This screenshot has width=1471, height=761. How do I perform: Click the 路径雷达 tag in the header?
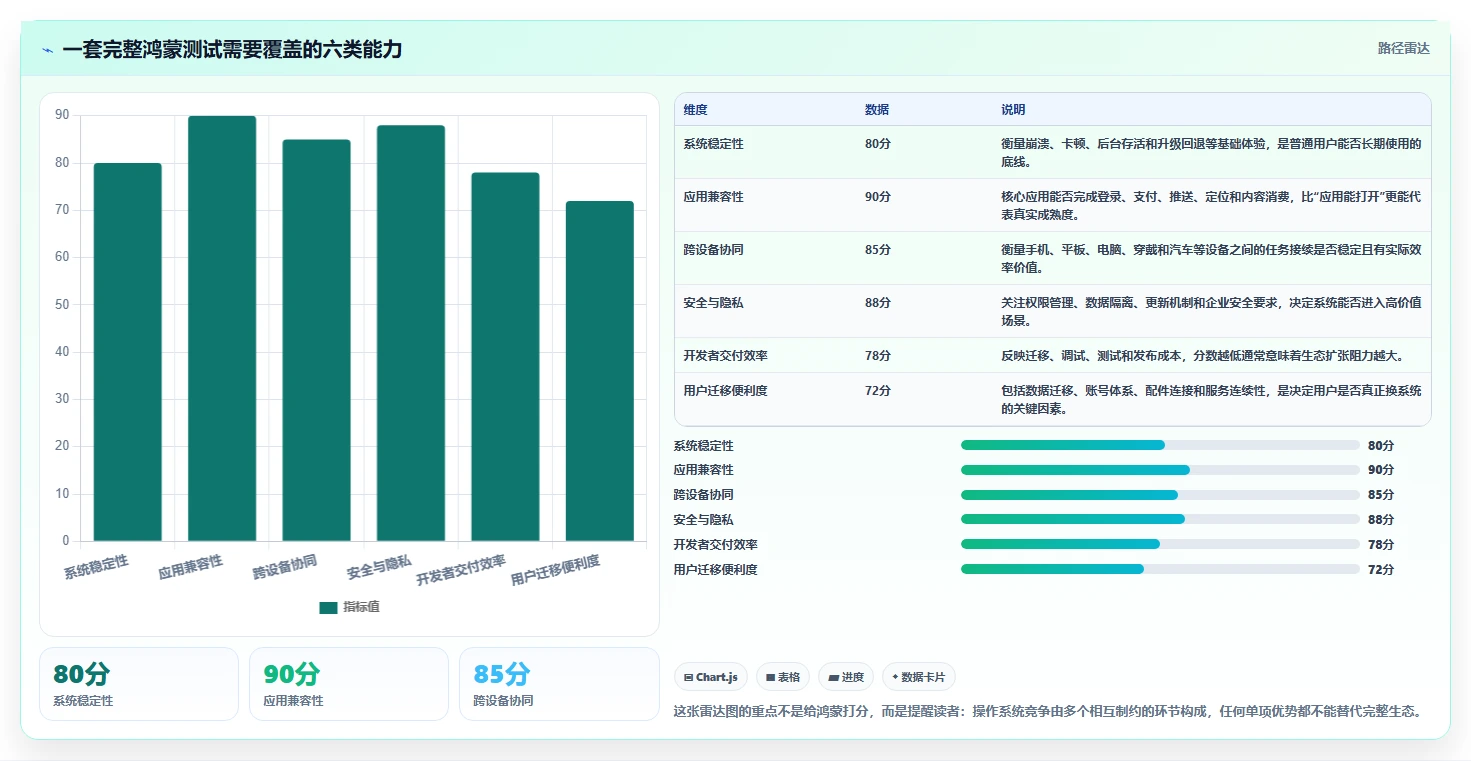[x=1404, y=48]
